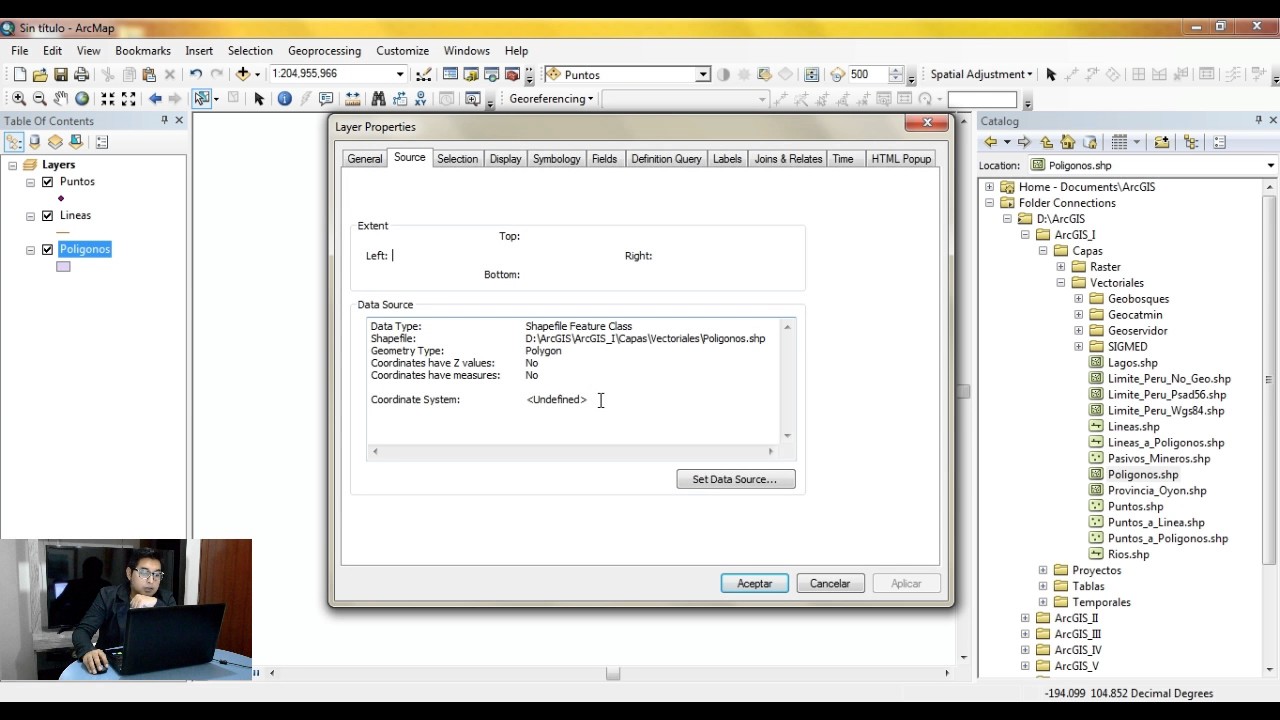Print the map icon
The width and height of the screenshot is (1280, 720).
(82, 74)
